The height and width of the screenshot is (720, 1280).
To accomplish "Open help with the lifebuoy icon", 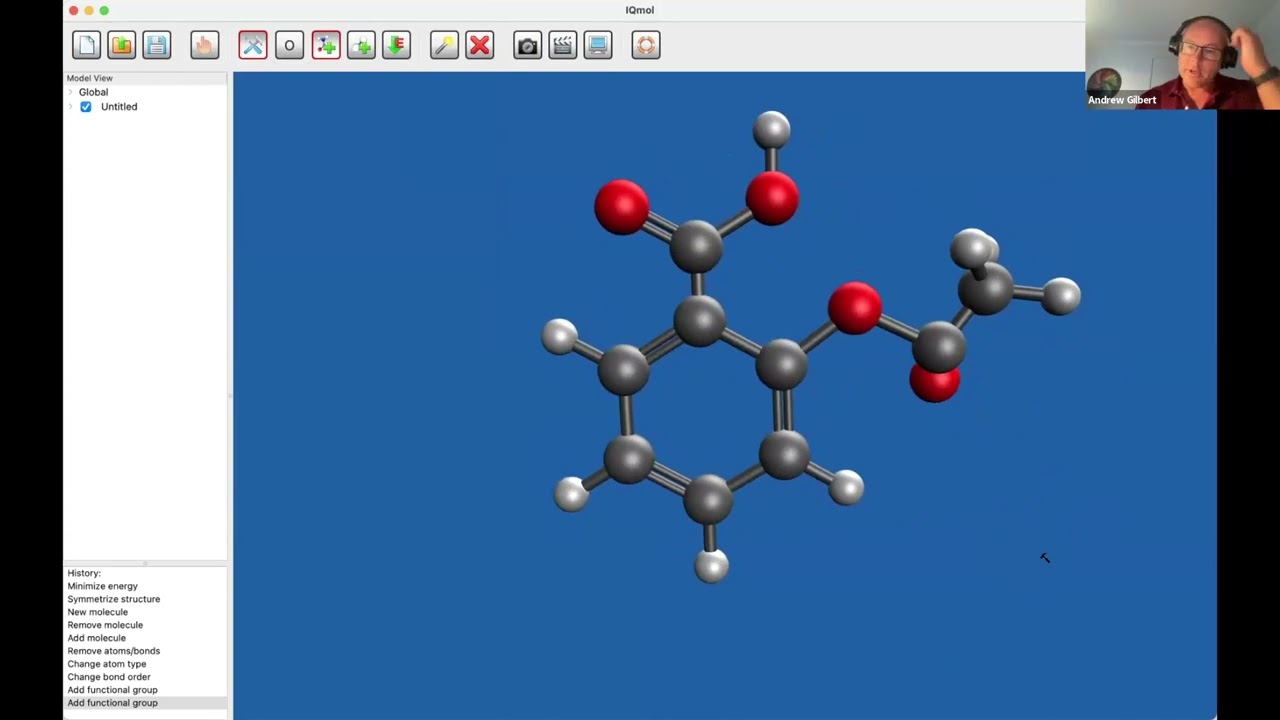I will (646, 45).
